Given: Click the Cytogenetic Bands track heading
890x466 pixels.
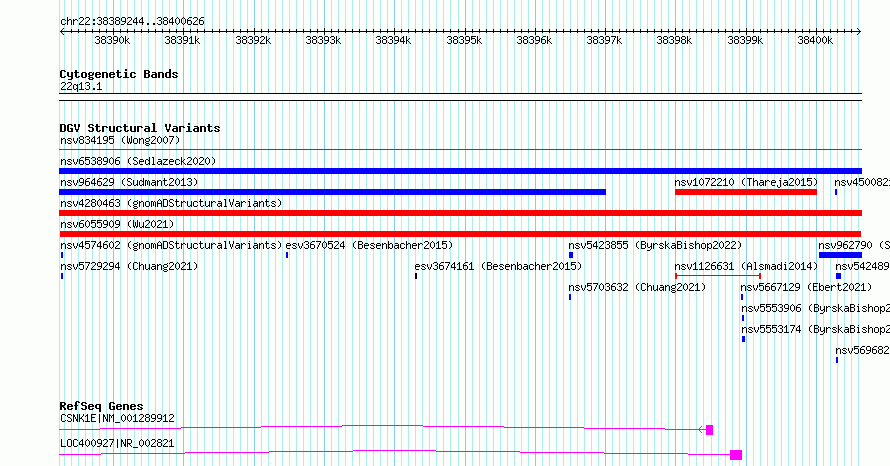Looking at the screenshot, I should pos(119,74).
